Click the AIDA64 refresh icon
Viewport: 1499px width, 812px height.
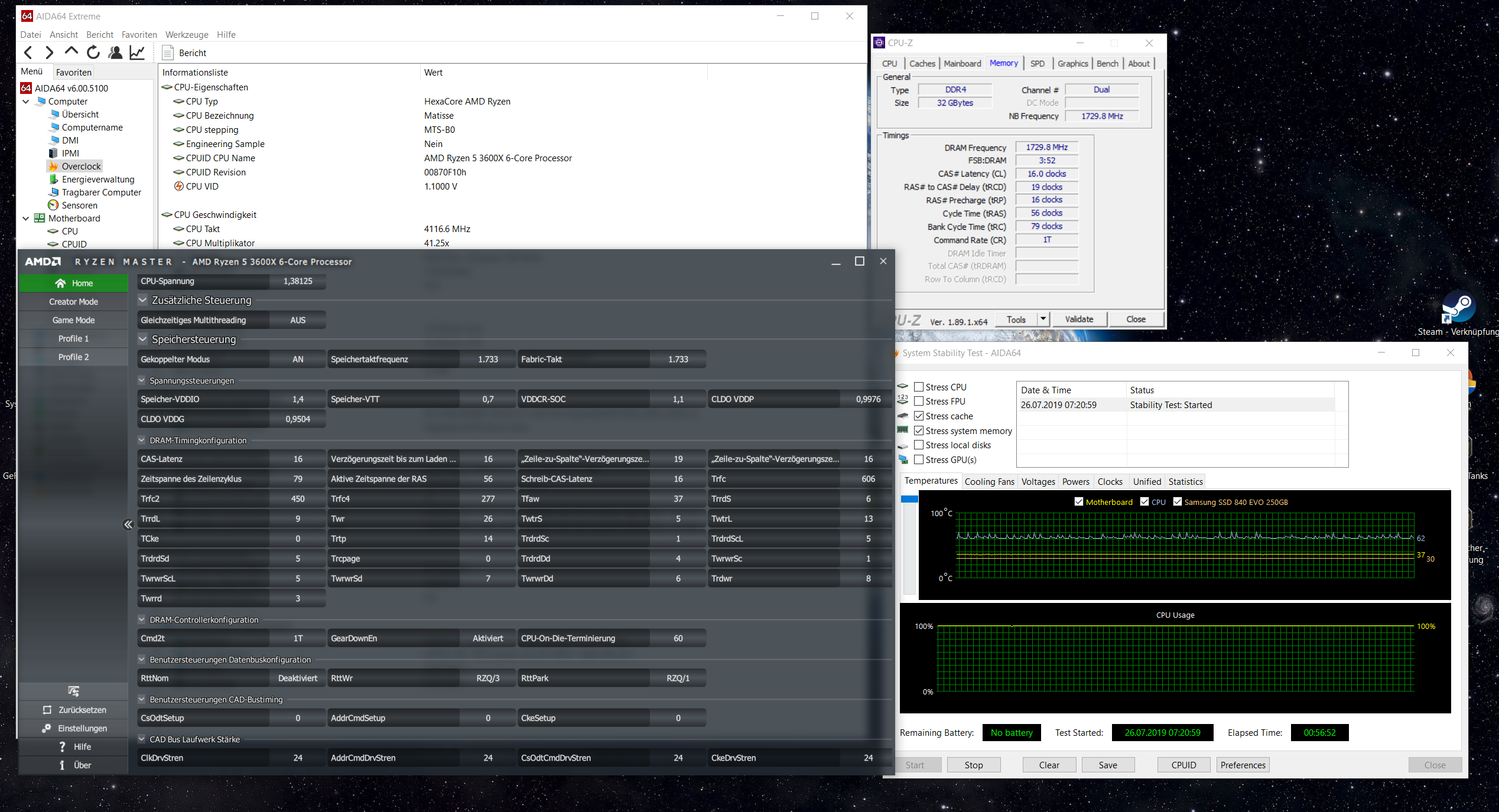point(93,53)
